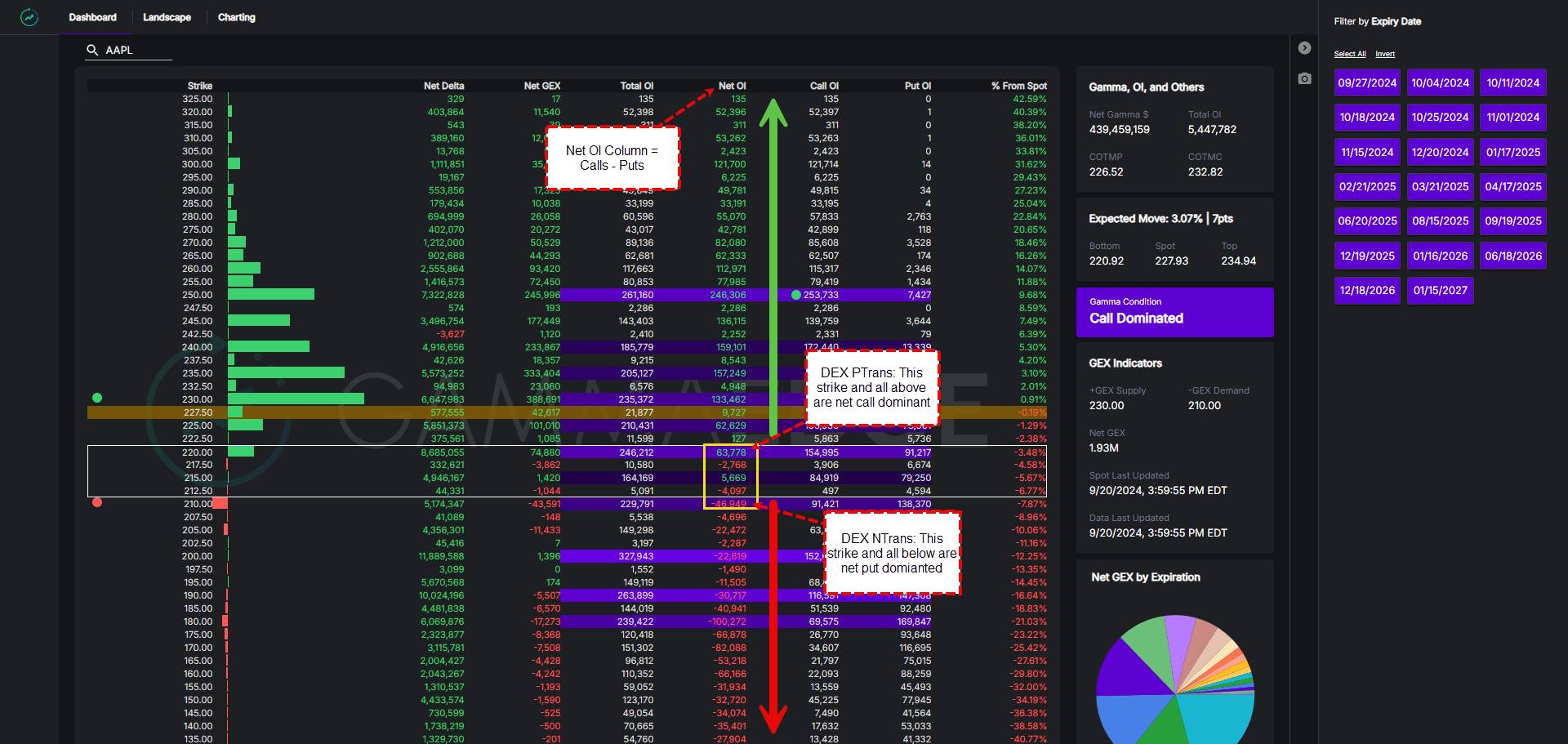Click the red dot beside strike 210.00
The image size is (1568, 744).
pyautogui.click(x=97, y=502)
